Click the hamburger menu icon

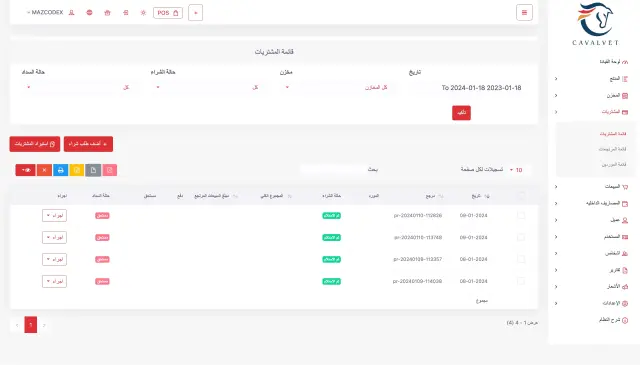(524, 12)
